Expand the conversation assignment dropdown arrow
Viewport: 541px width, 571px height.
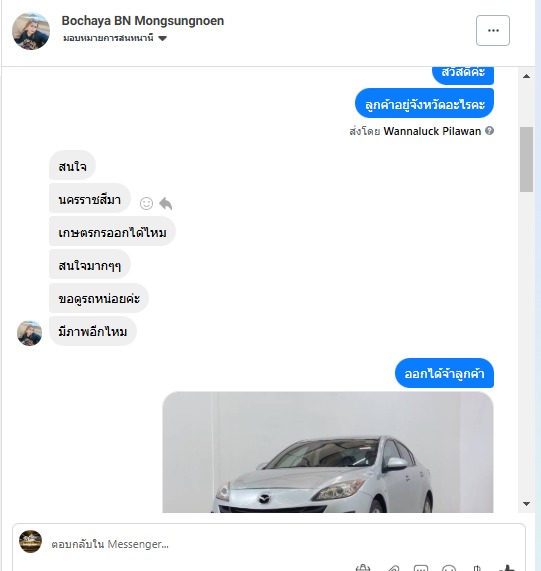click(x=162, y=38)
